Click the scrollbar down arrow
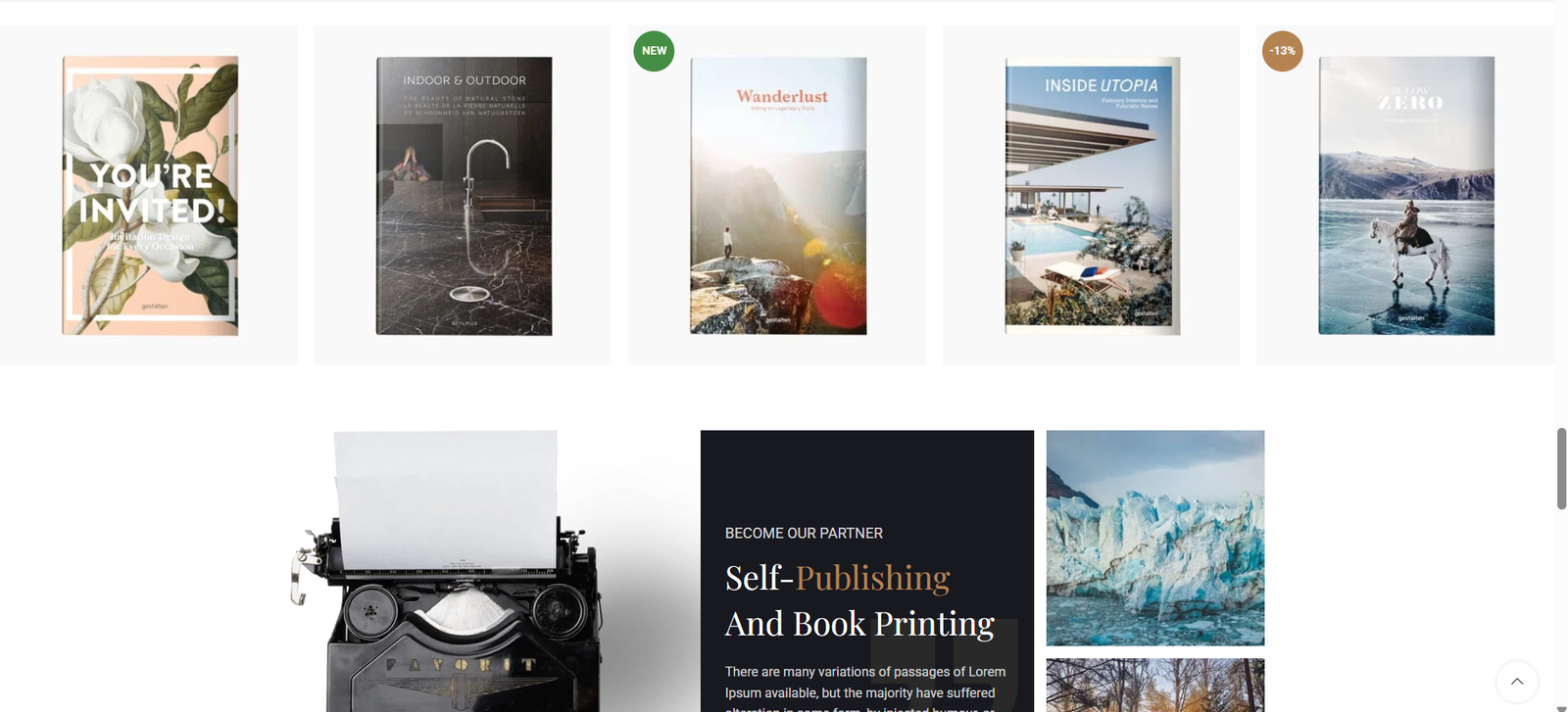Viewport: 1568px width, 712px height. 1561,707
